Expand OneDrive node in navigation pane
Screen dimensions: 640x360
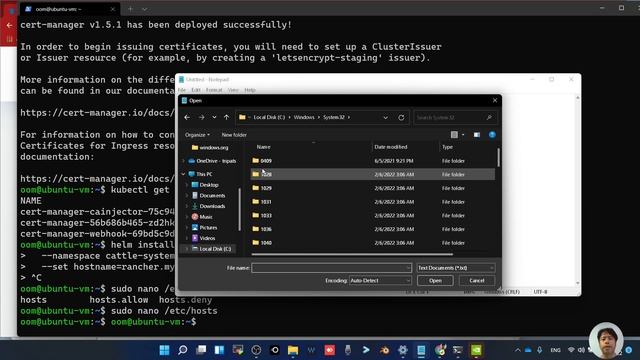pos(183,161)
